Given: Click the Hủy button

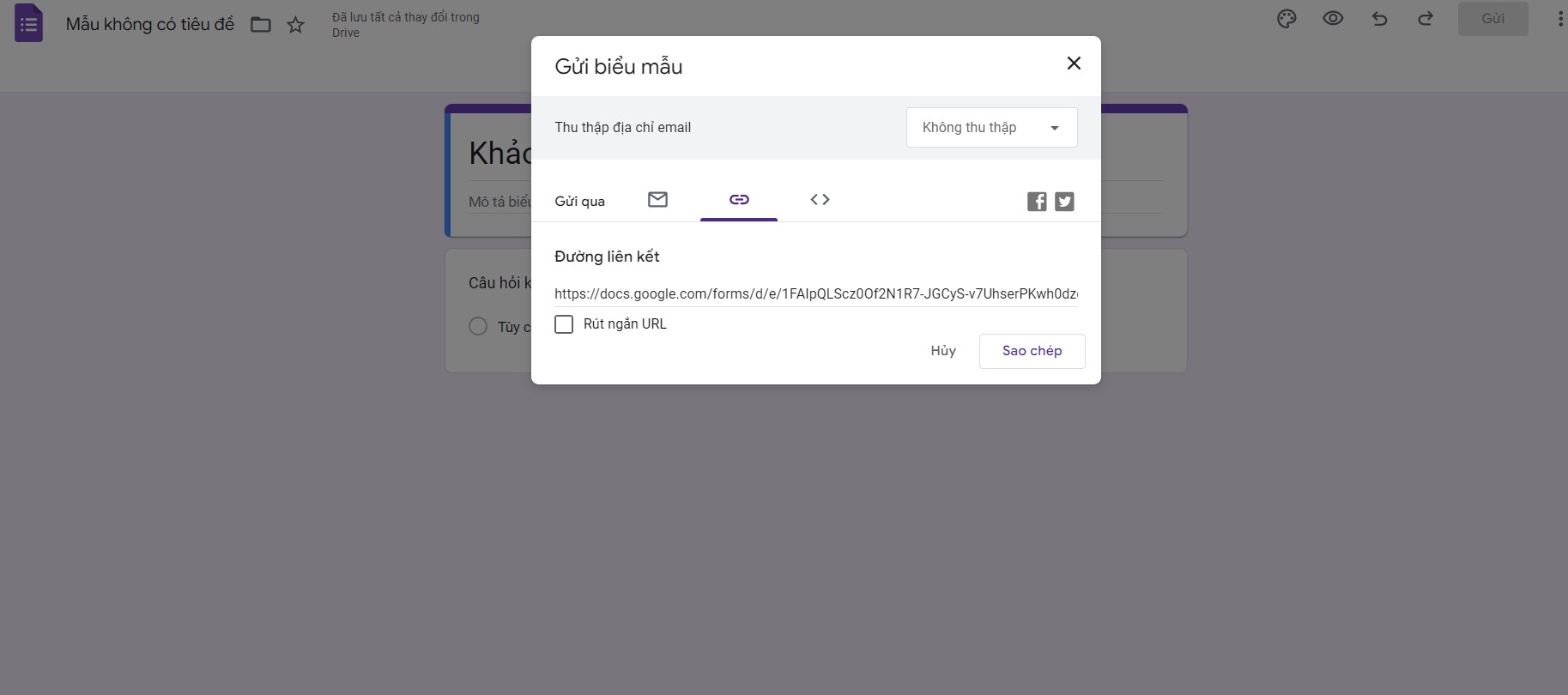Looking at the screenshot, I should (943, 351).
